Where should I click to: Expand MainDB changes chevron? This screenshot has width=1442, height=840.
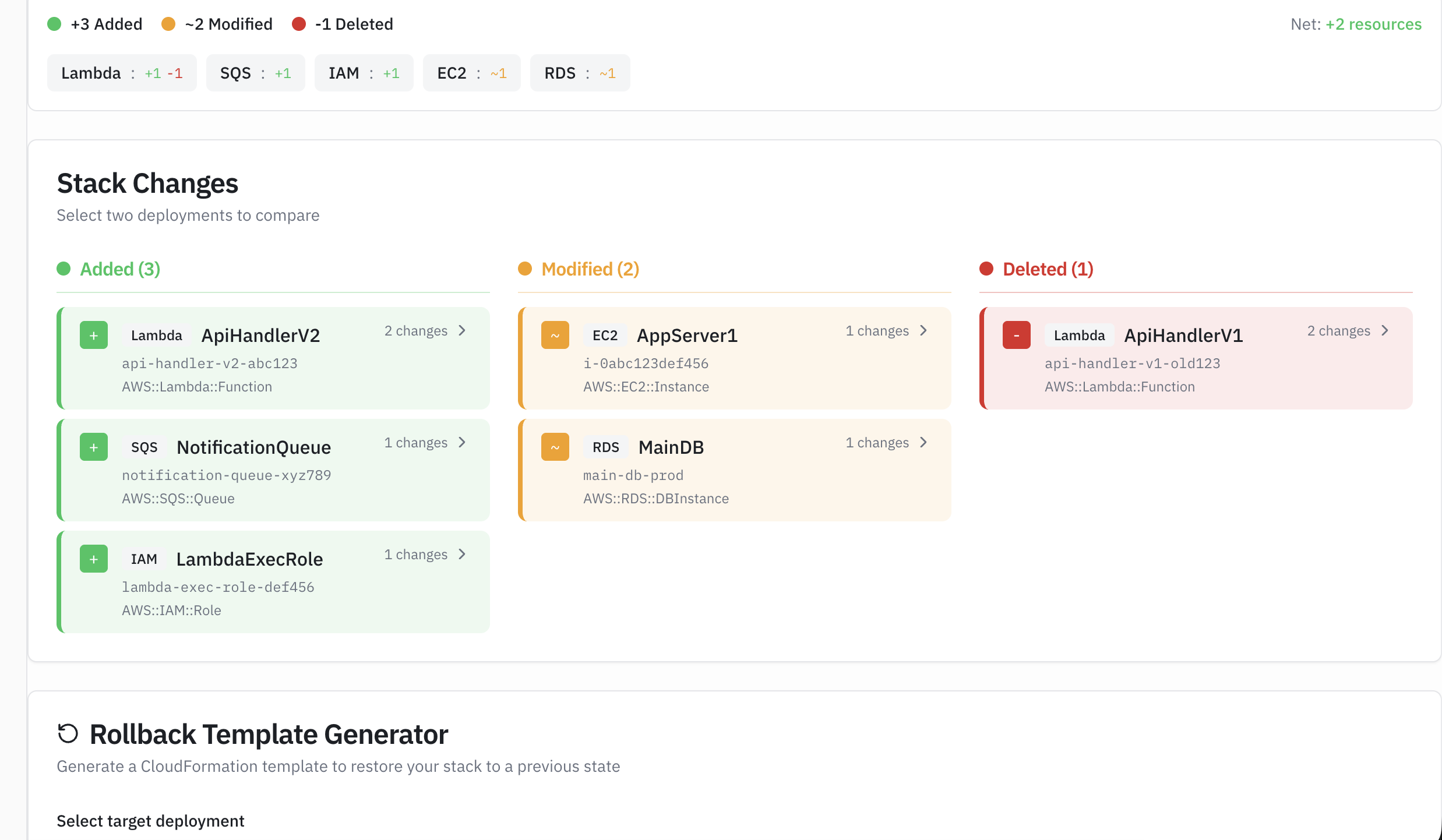coord(923,443)
